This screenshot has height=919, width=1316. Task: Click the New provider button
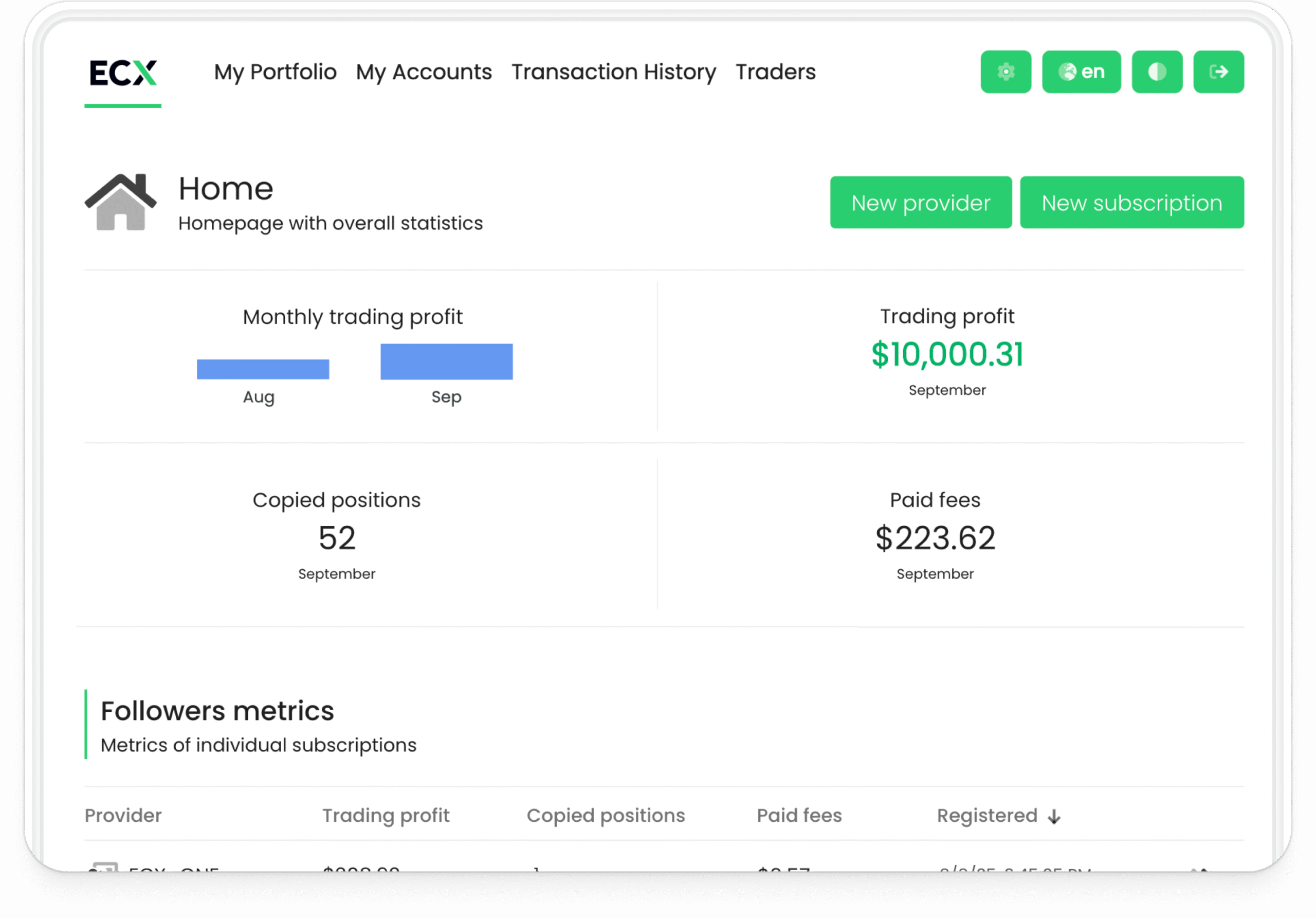click(x=921, y=203)
